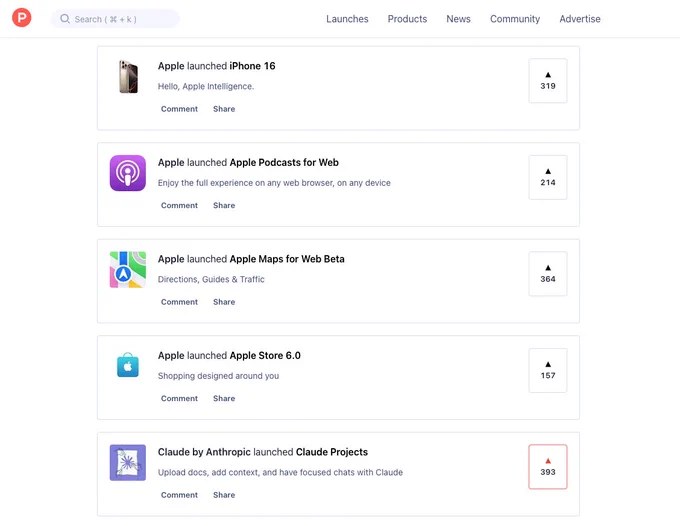Upvote Apple Maps for Web Beta, 364 votes
The width and height of the screenshot is (680, 526).
pos(548,274)
